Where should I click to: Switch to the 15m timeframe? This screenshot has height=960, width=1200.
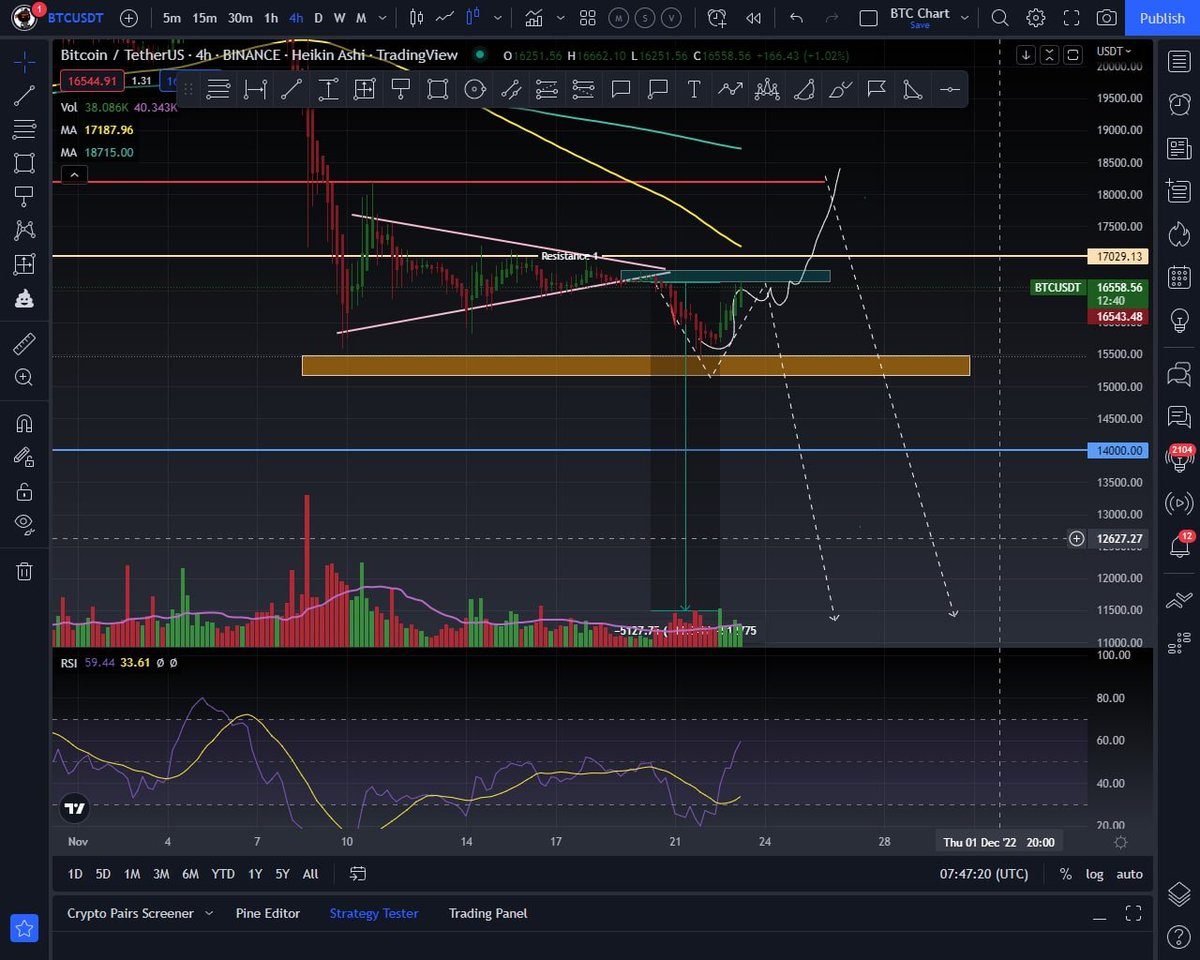[204, 18]
